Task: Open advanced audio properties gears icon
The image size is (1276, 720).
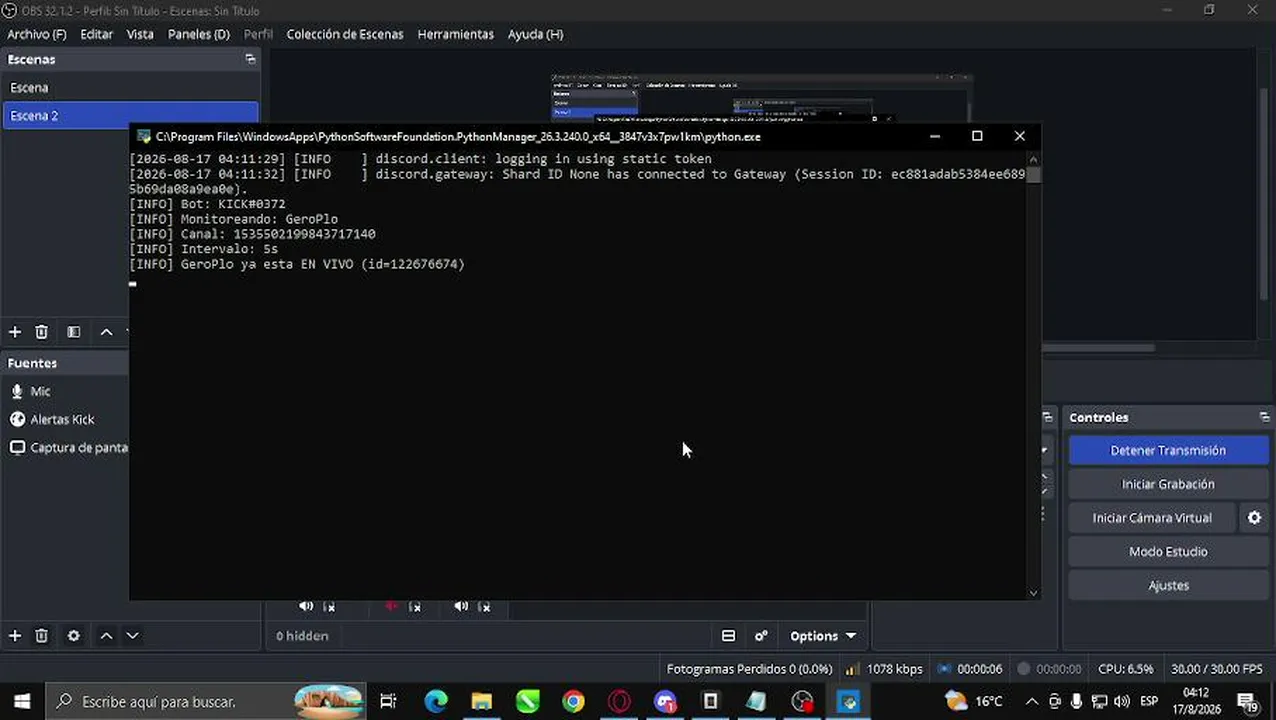Action: (761, 636)
